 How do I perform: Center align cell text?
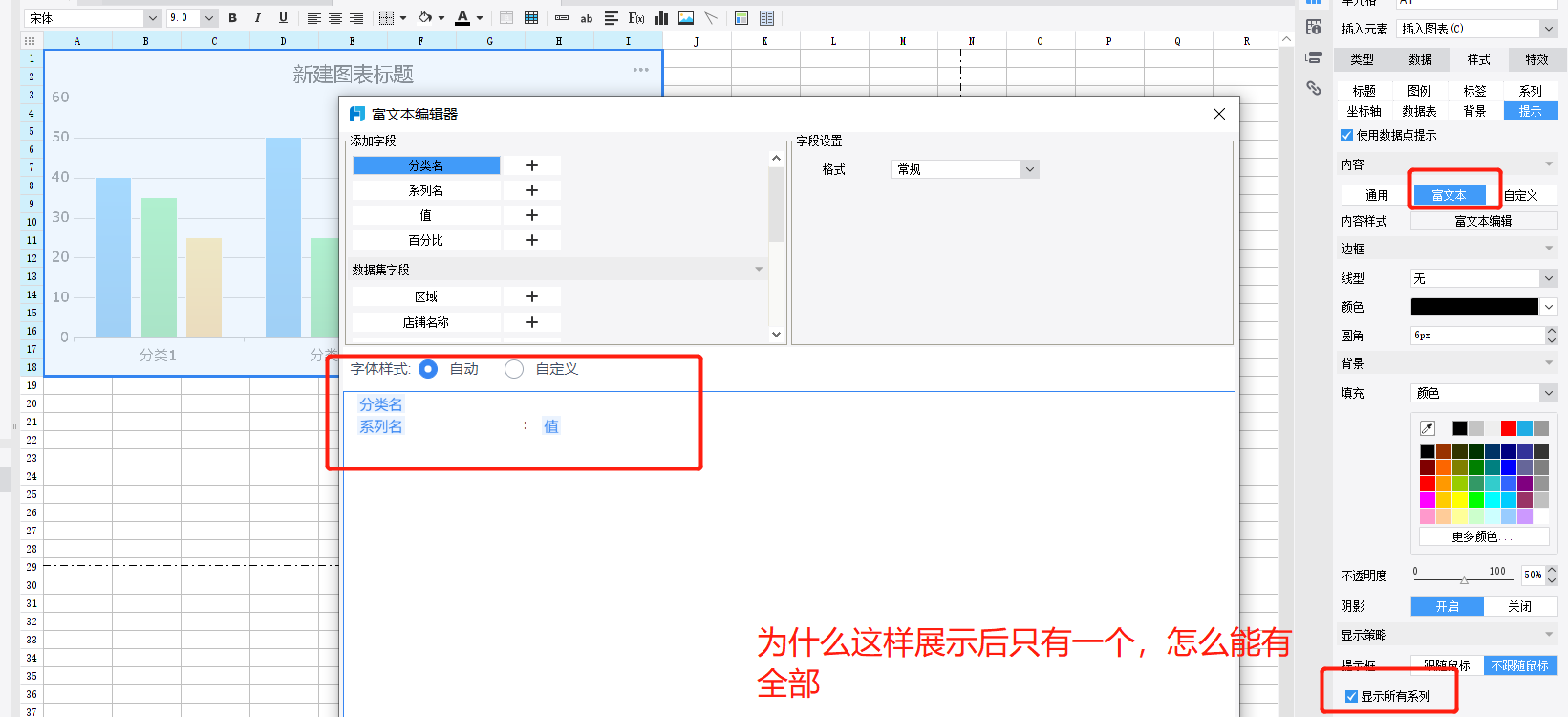(335, 18)
